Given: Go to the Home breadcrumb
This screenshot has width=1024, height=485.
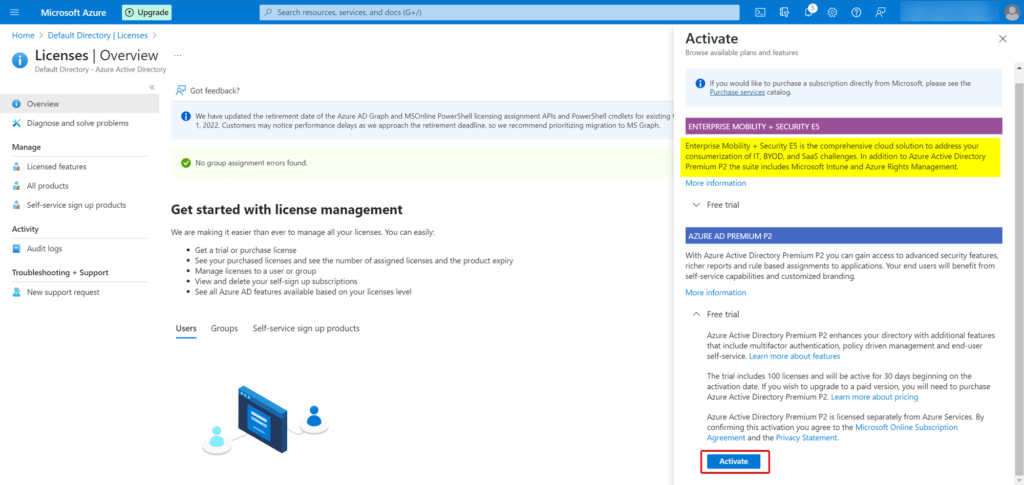Looking at the screenshot, I should pos(23,35).
